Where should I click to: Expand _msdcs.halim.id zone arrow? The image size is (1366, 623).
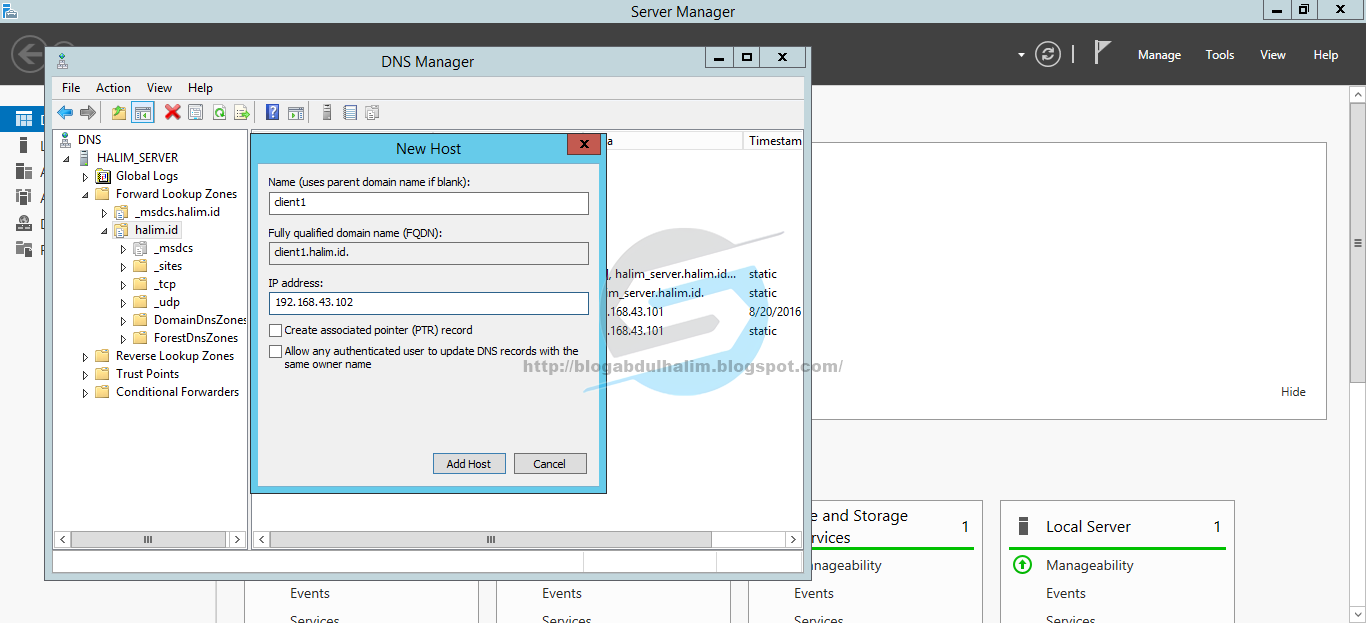[x=104, y=212]
